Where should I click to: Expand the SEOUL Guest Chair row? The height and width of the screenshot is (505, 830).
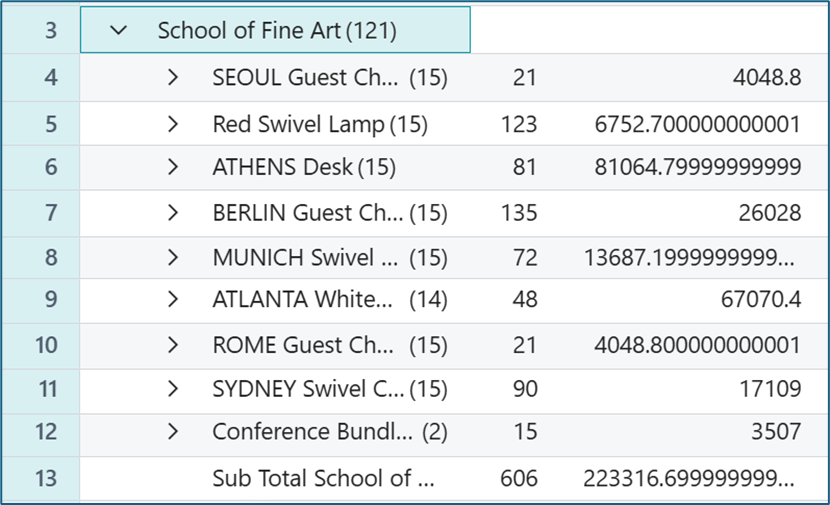tap(173, 78)
